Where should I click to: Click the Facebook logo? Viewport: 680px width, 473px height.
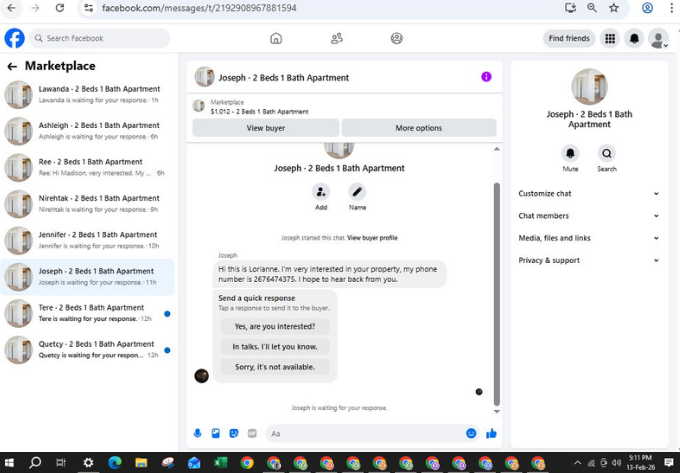(14, 38)
